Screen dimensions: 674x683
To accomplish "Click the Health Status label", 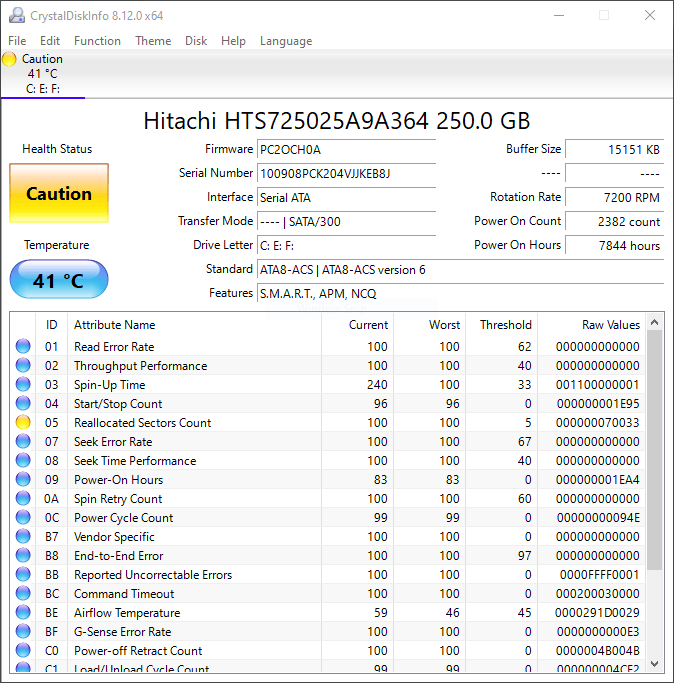I will click(57, 149).
